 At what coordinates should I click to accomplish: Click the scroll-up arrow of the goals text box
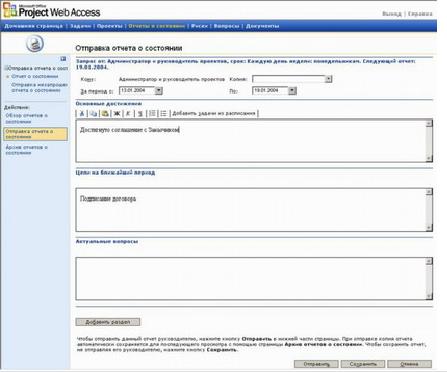click(x=429, y=192)
